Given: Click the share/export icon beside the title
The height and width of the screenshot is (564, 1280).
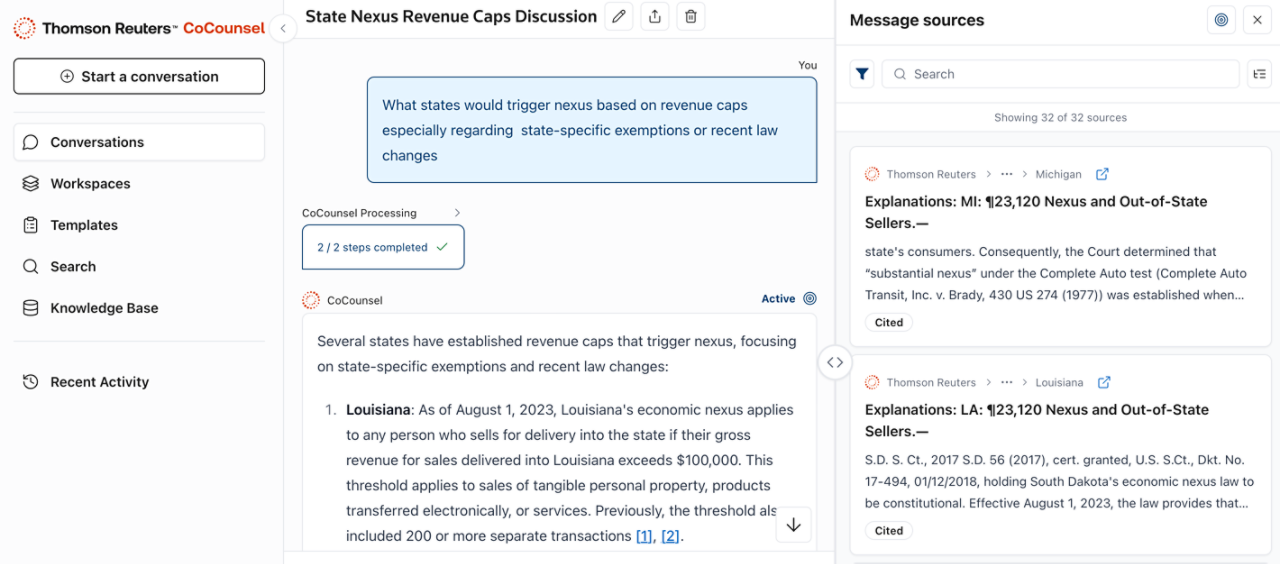Looking at the screenshot, I should click(655, 17).
